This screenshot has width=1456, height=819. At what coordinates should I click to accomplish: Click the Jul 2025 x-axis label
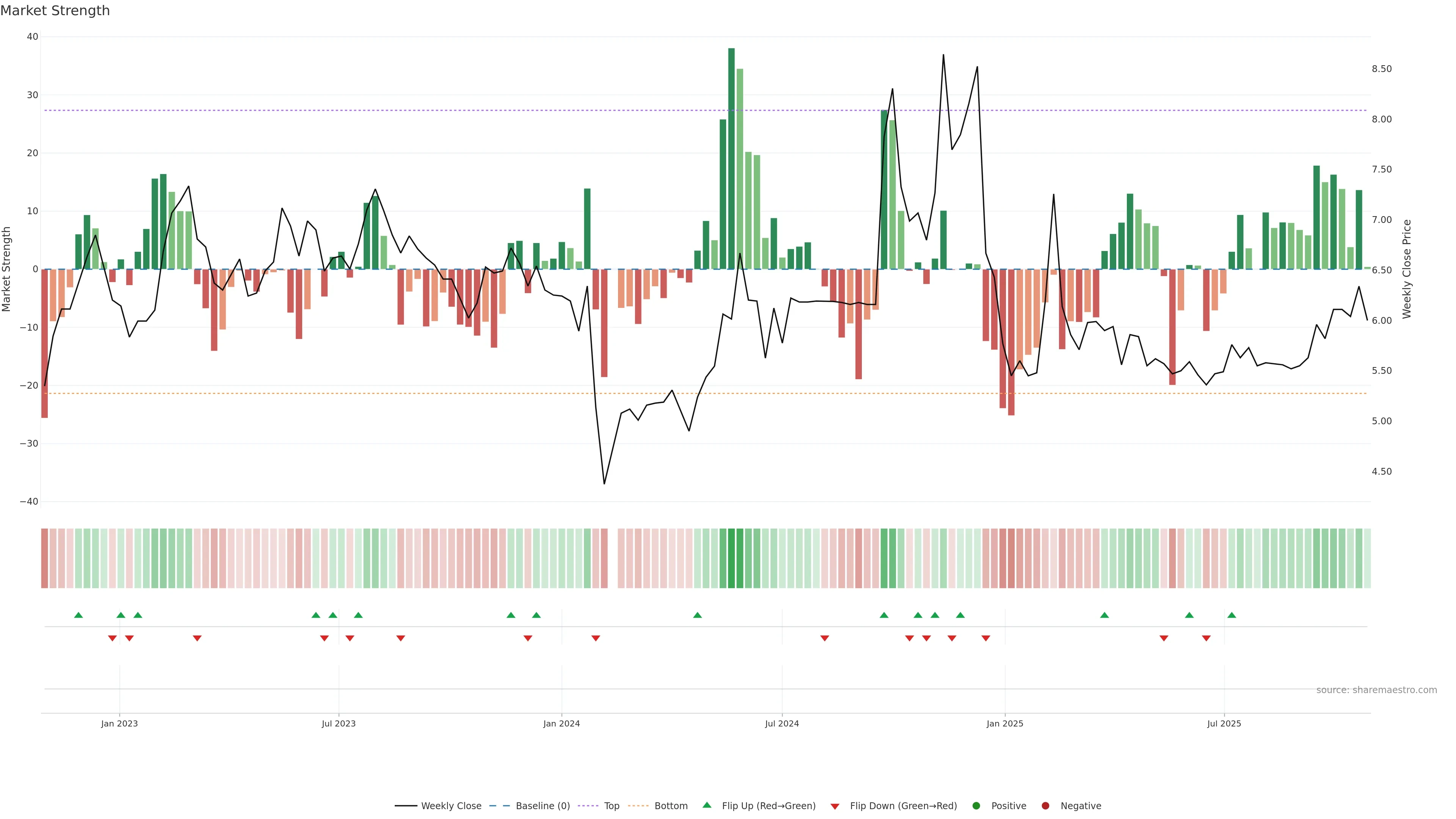1224,723
